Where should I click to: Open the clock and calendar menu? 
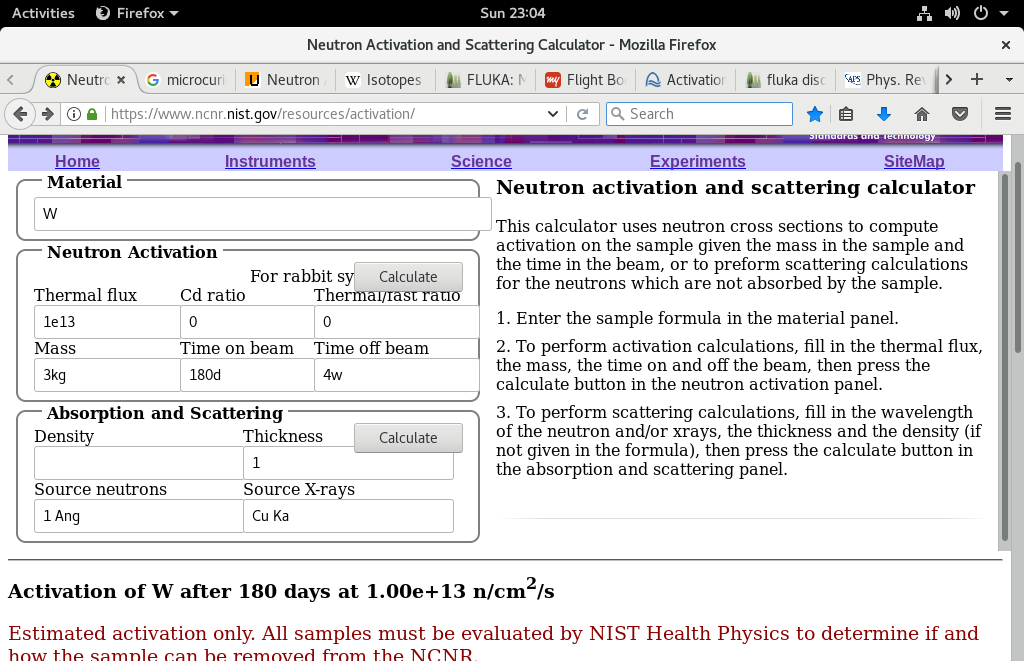[x=513, y=13]
